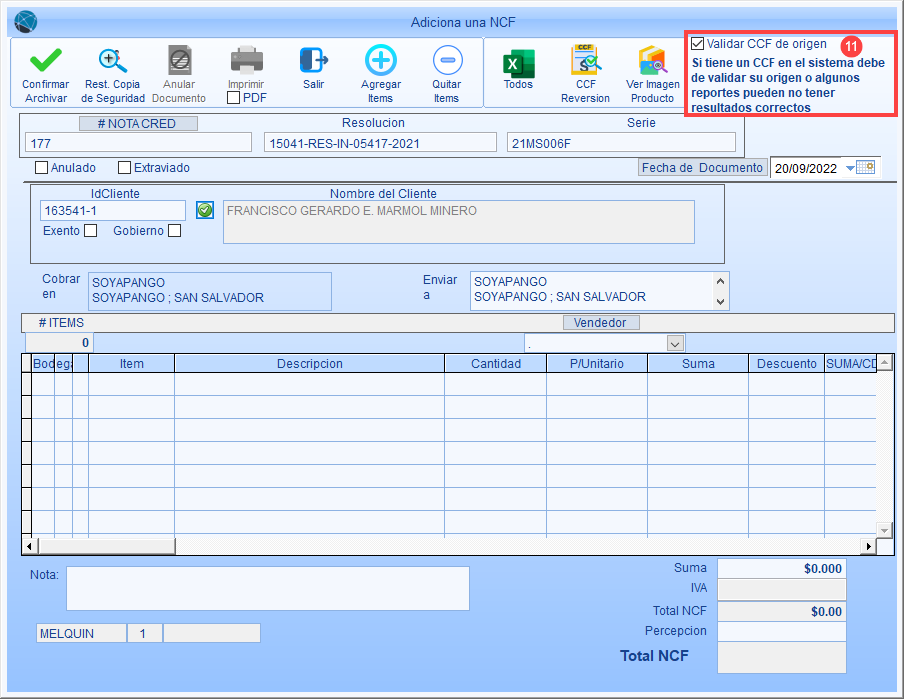Click the Anular Documento icon
This screenshot has height=699, width=904.
pos(179,60)
